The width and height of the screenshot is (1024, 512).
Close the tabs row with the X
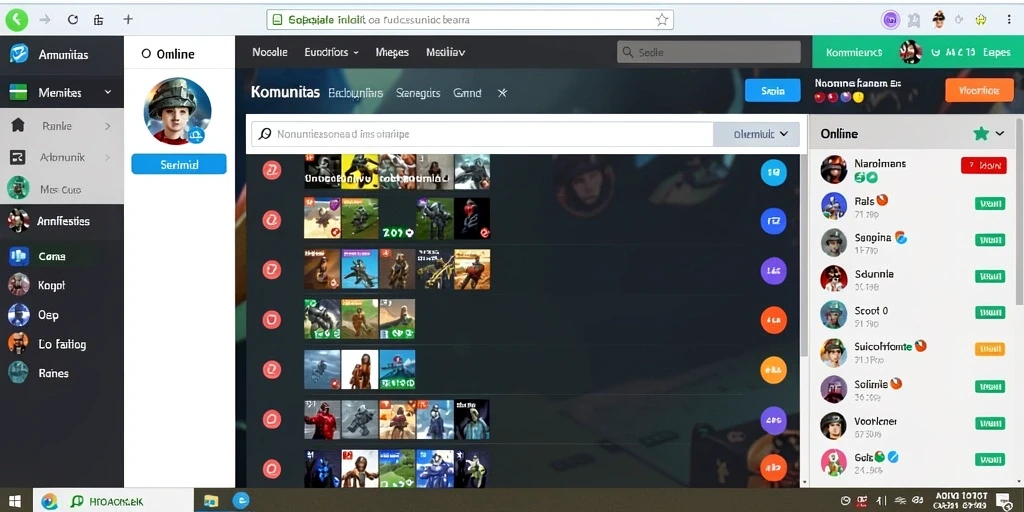point(502,93)
